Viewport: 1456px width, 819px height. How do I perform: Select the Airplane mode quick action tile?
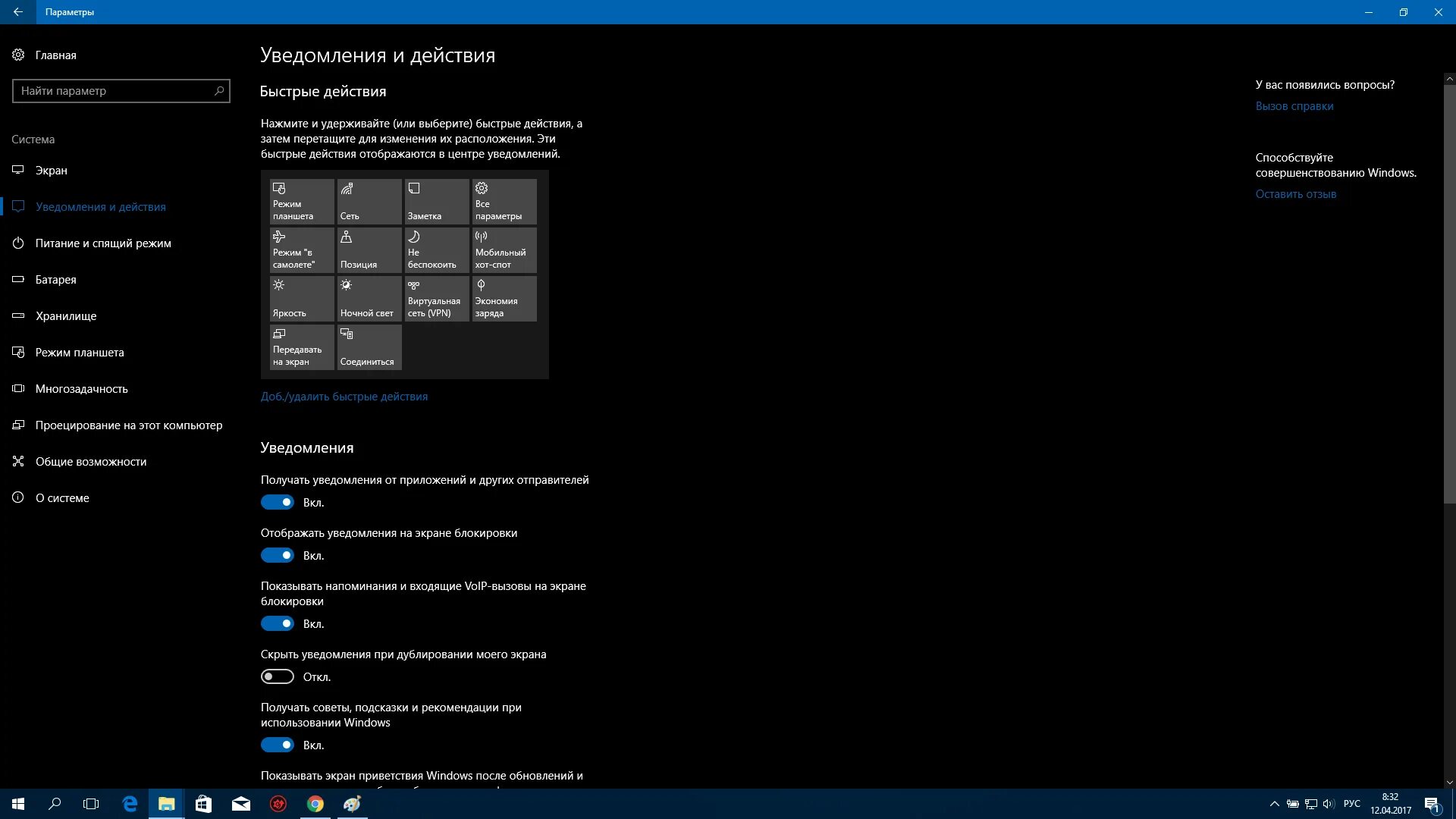[x=301, y=249]
